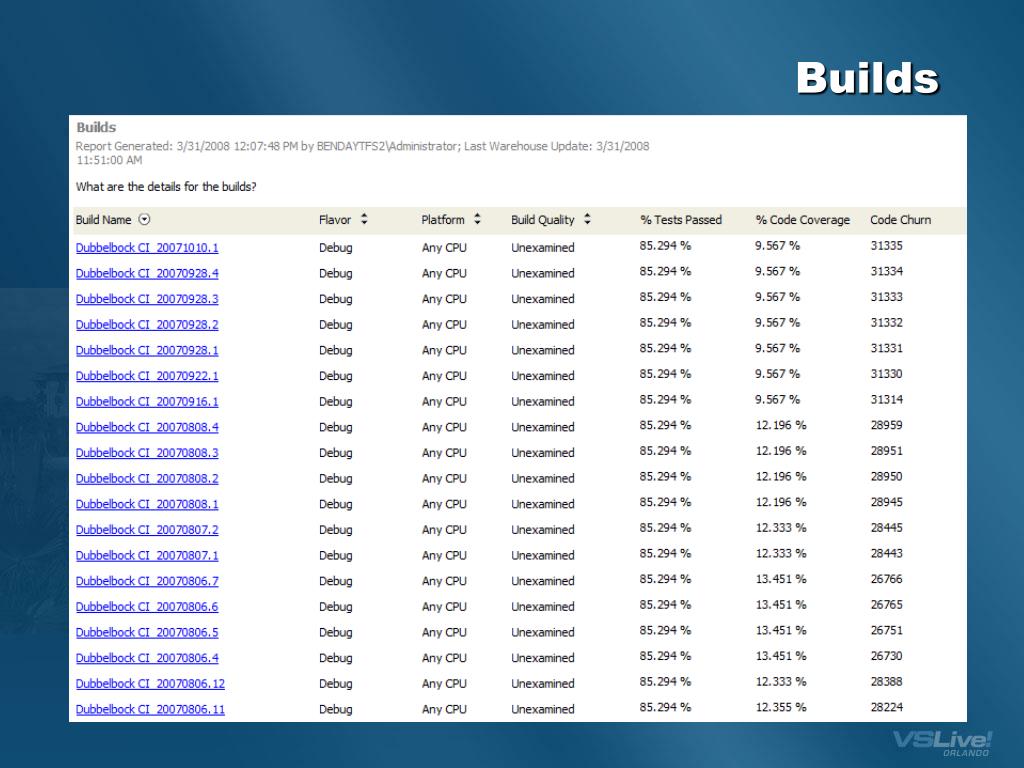This screenshot has height=768, width=1024.
Task: Open build Dubbelbock CI_20071010.1
Action: (x=147, y=248)
